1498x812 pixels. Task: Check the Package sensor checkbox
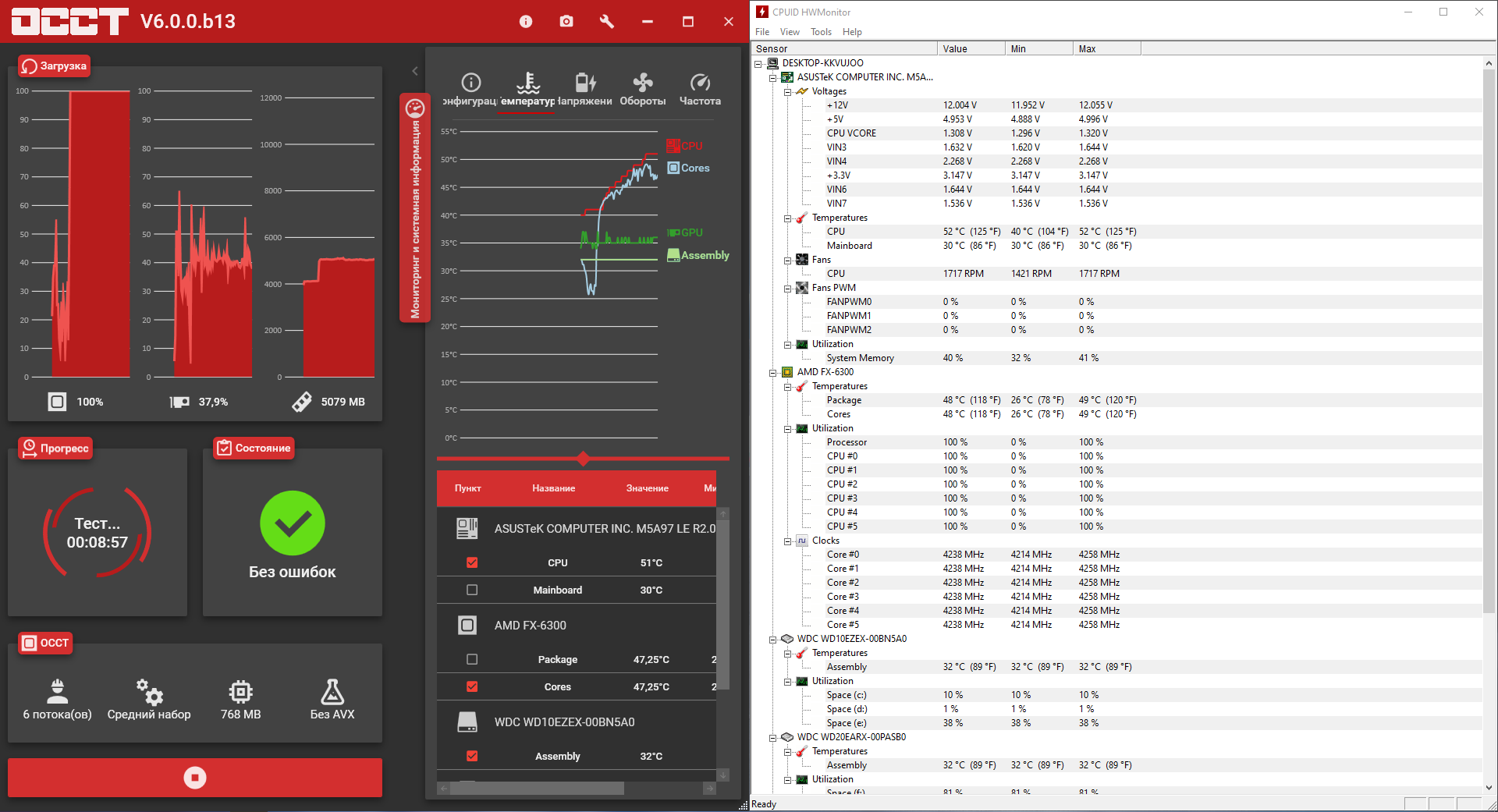coord(472,659)
